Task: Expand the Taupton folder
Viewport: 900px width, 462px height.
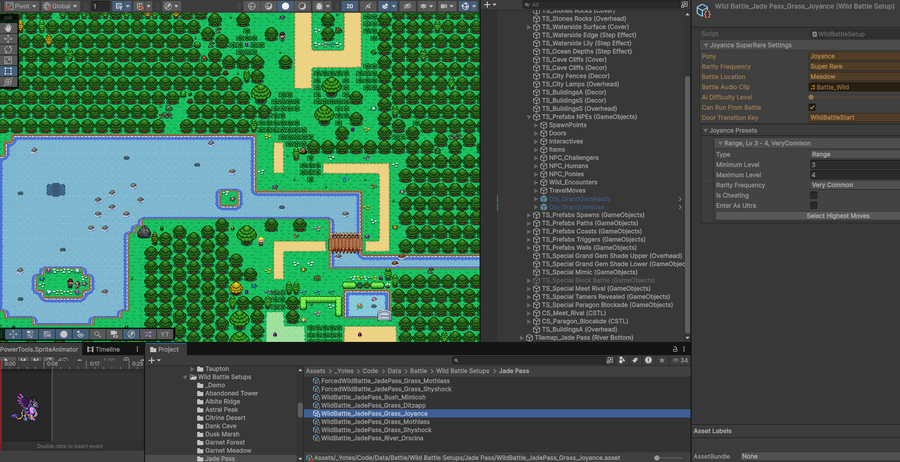Action: [192, 369]
